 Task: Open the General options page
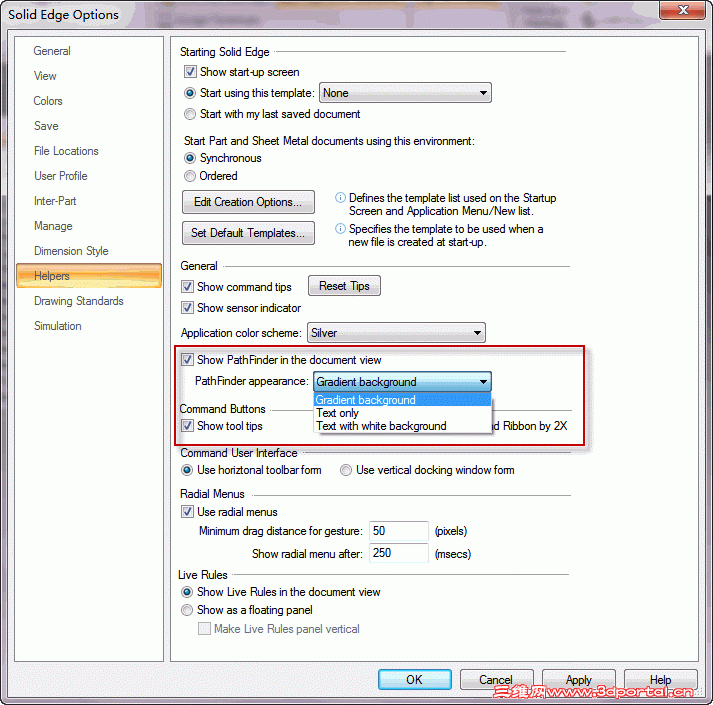click(x=52, y=51)
